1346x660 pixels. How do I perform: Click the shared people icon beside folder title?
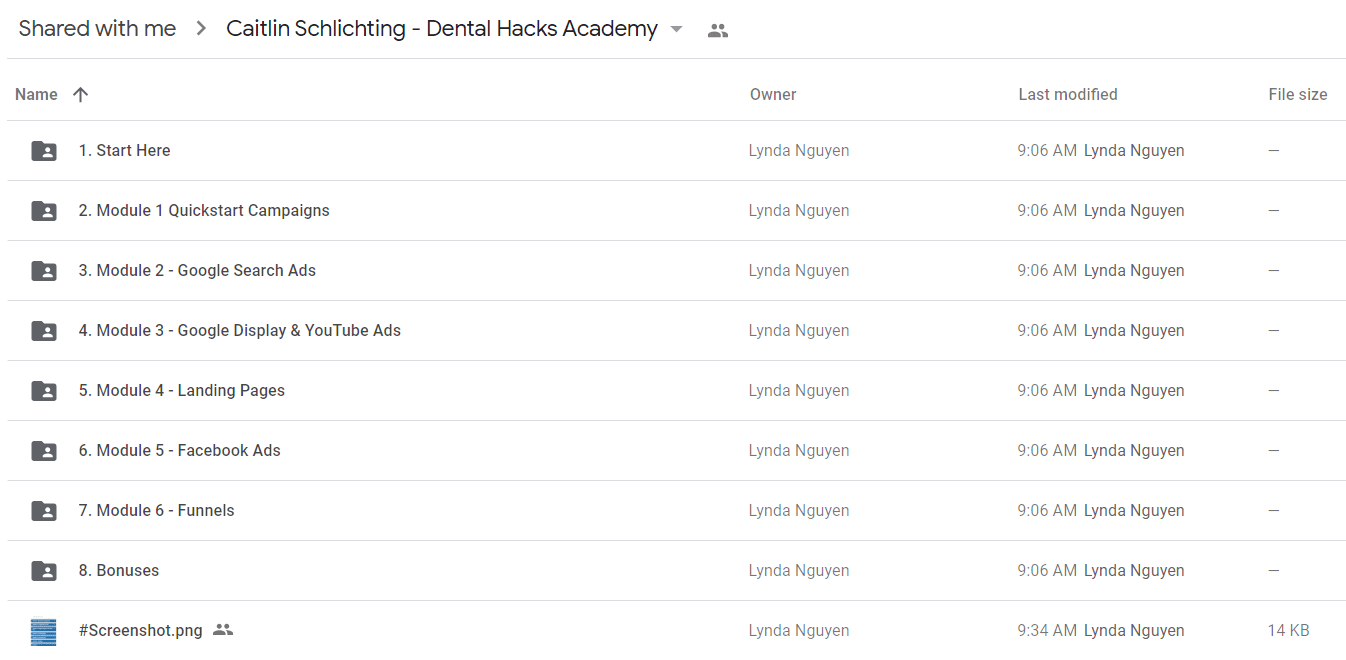(x=717, y=30)
